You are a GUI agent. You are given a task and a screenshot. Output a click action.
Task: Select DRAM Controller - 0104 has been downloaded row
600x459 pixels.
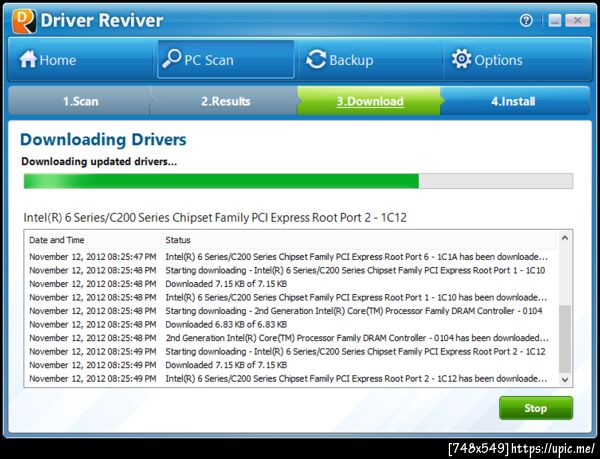coord(290,338)
